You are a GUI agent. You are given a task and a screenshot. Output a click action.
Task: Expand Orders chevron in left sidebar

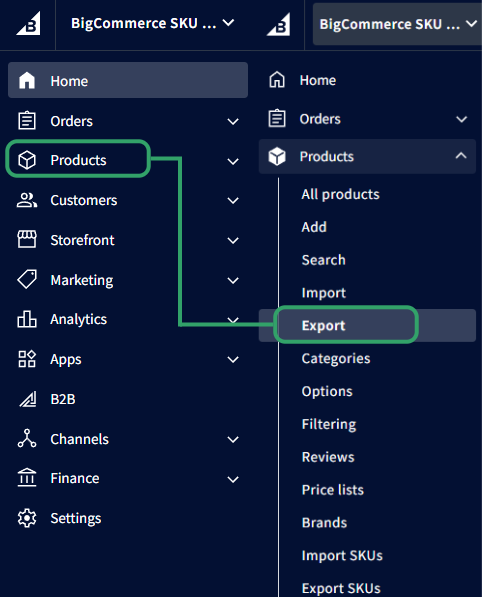click(233, 121)
